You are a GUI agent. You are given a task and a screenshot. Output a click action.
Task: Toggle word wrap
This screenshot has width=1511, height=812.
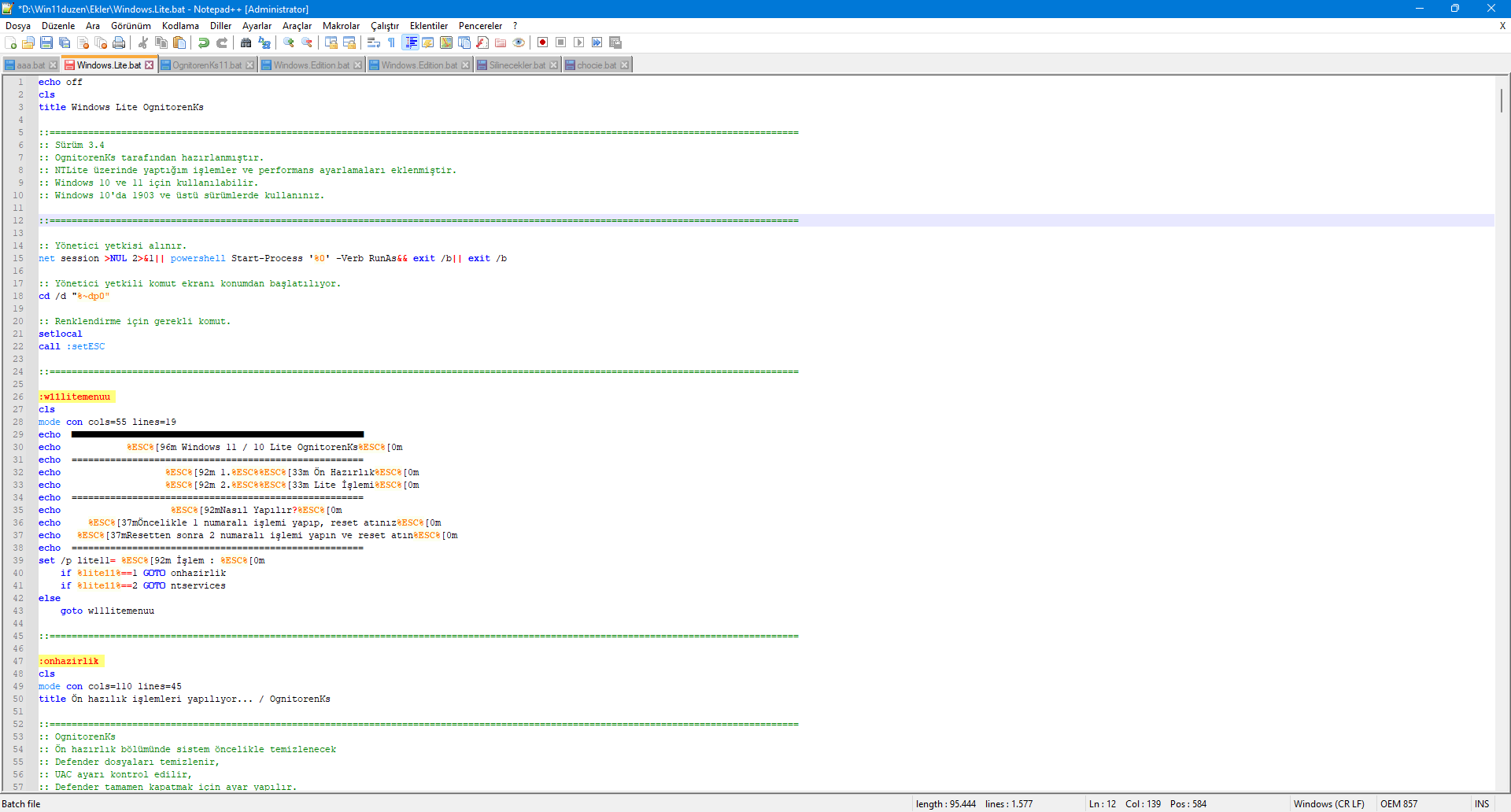374,42
